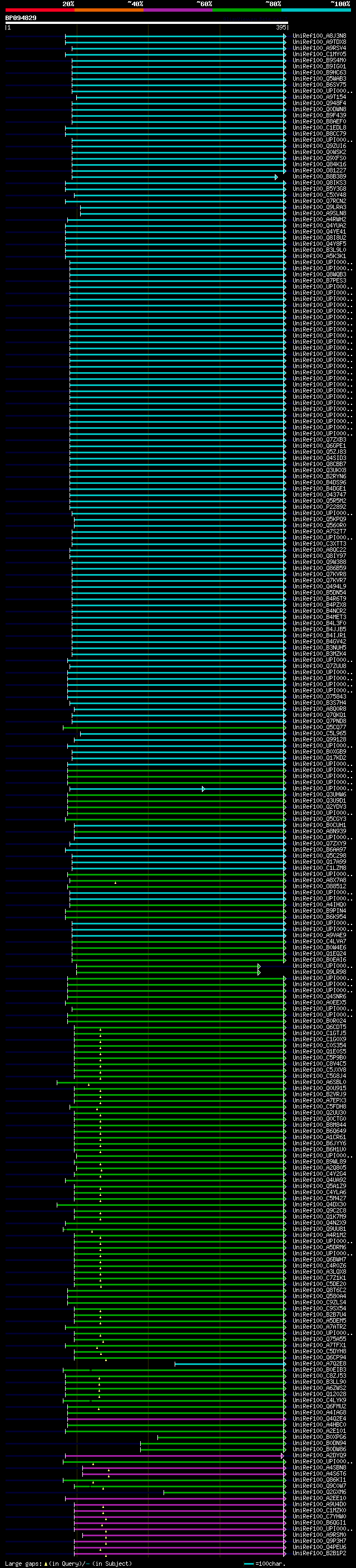Click hit label UniRef100_A2DYQ9

pos(319,1456)
